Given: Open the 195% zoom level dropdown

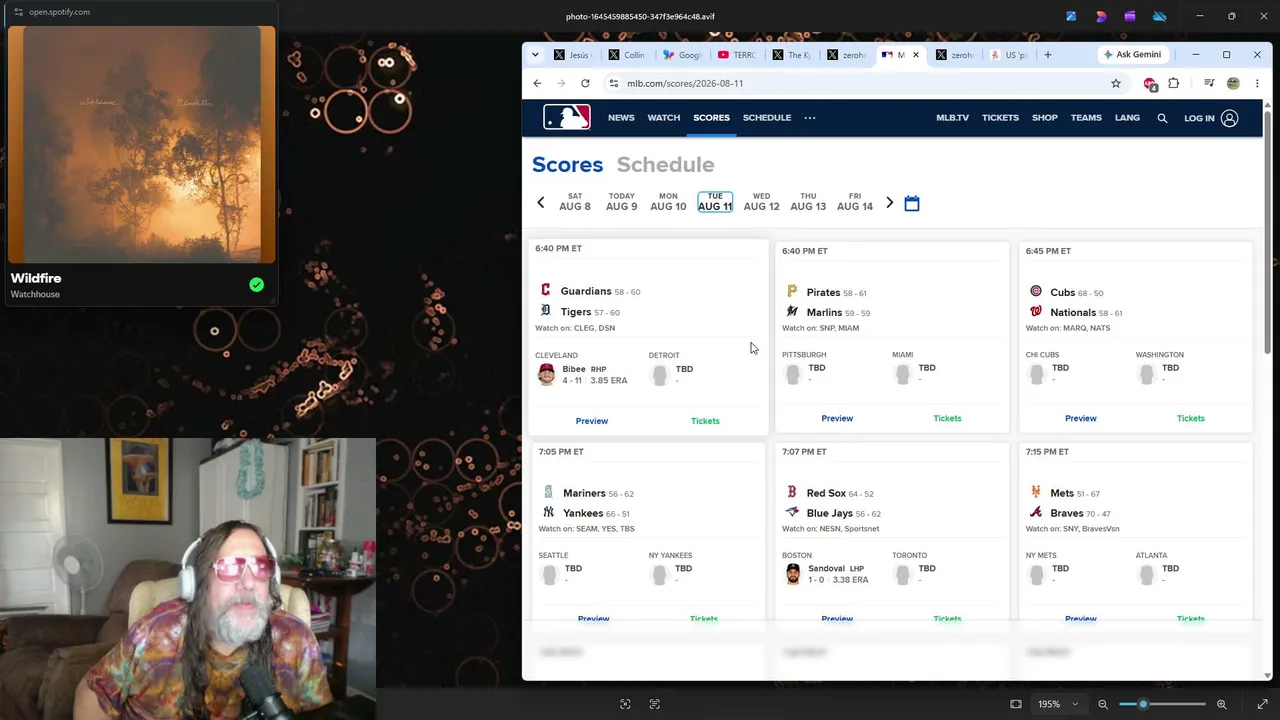Looking at the screenshot, I should (x=1059, y=704).
